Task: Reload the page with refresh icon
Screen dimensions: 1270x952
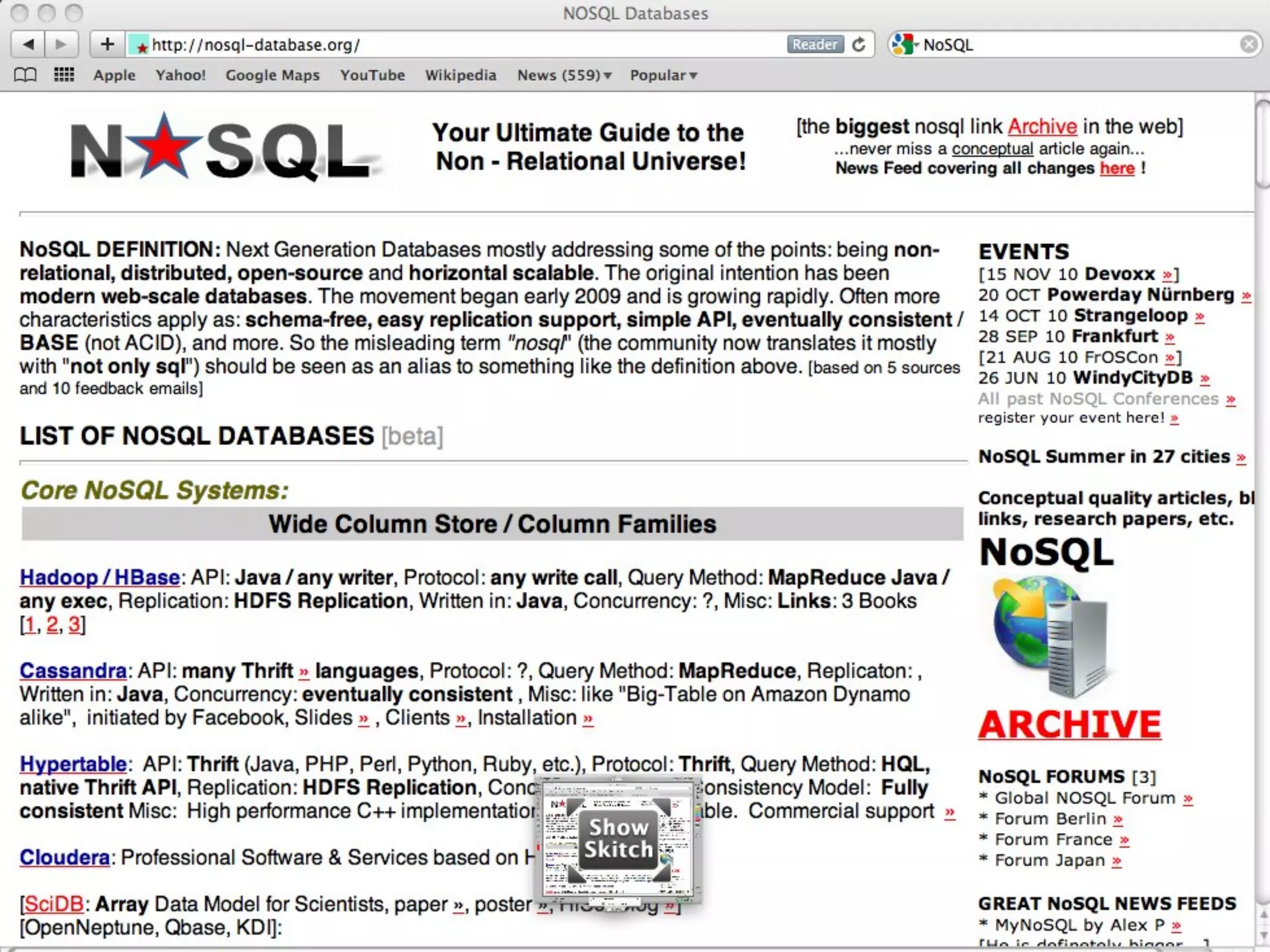Action: point(859,45)
